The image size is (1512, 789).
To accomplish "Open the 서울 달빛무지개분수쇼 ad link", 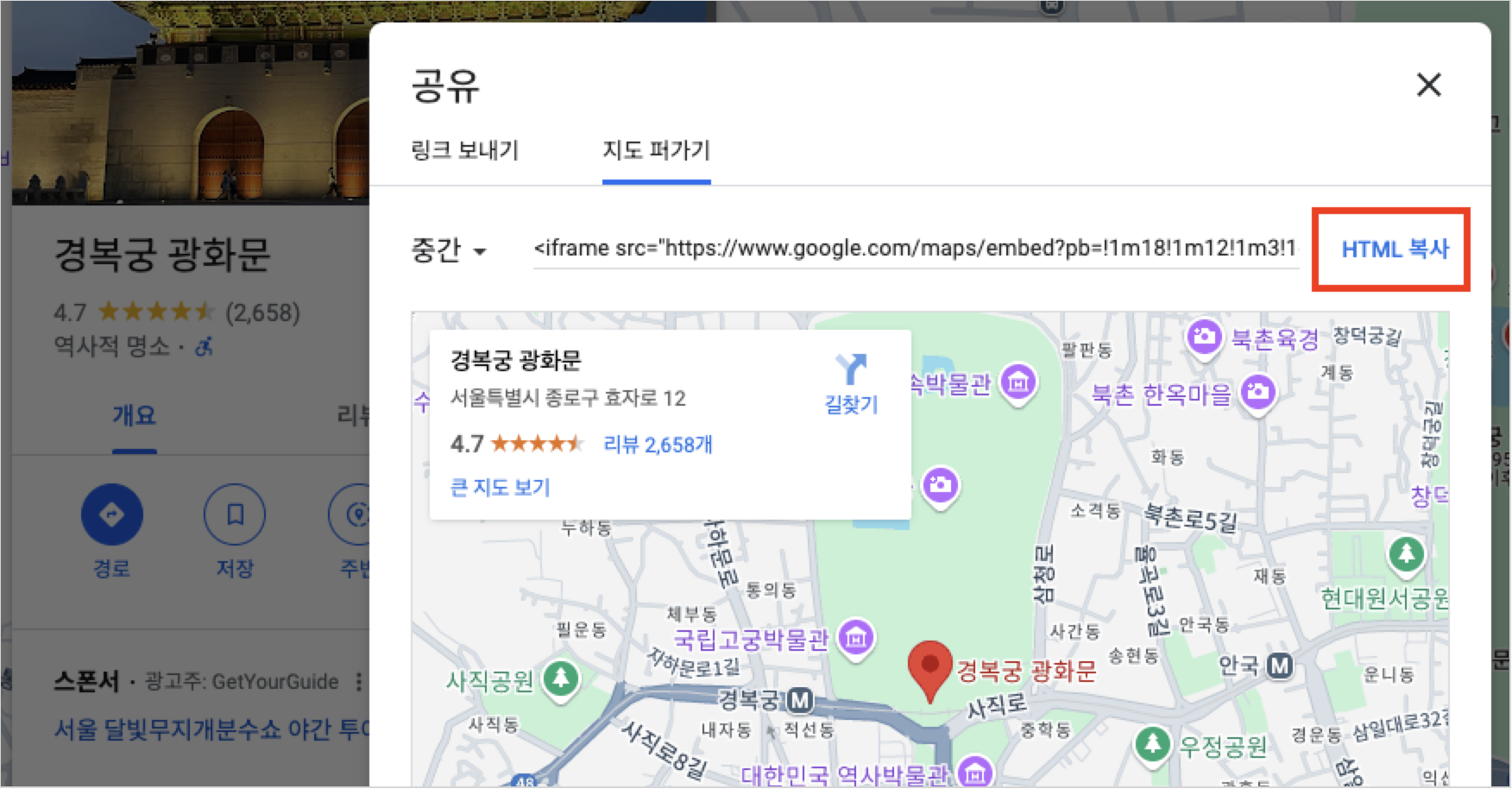I will 211,729.
